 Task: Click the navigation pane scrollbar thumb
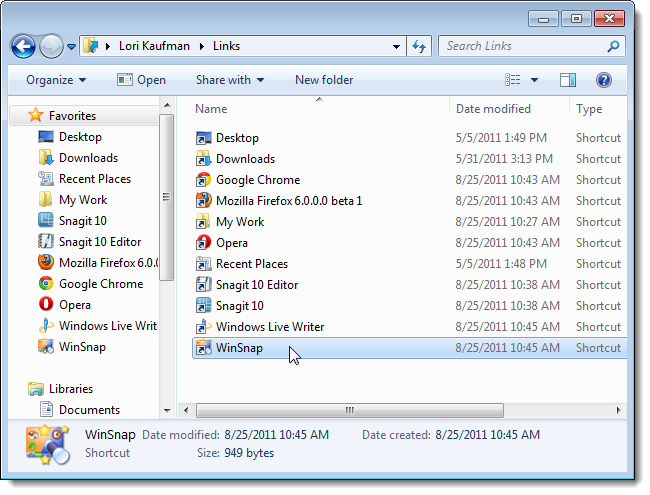(x=167, y=197)
